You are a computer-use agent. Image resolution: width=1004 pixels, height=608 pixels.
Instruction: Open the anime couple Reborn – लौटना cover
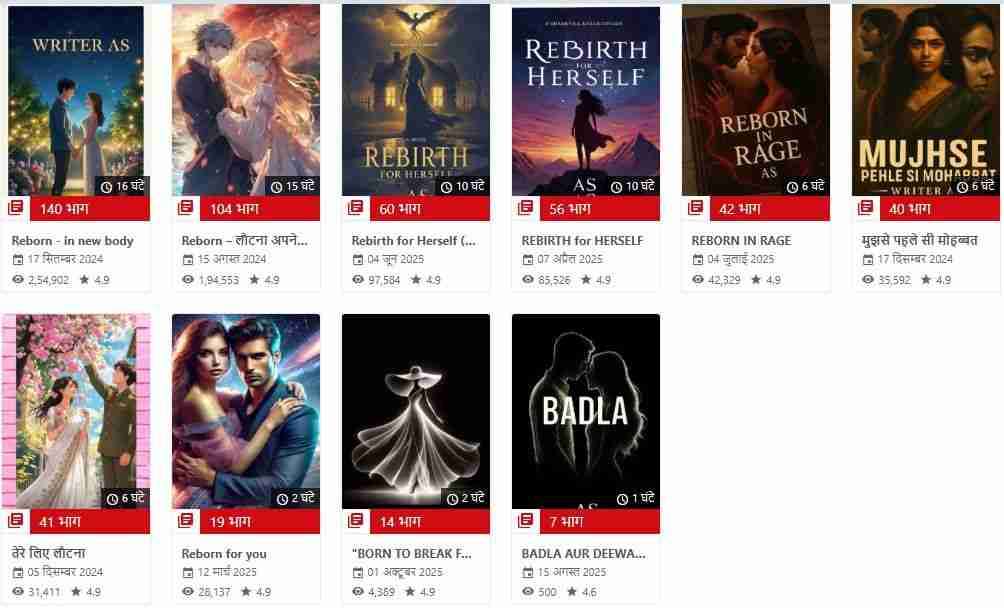pos(246,100)
